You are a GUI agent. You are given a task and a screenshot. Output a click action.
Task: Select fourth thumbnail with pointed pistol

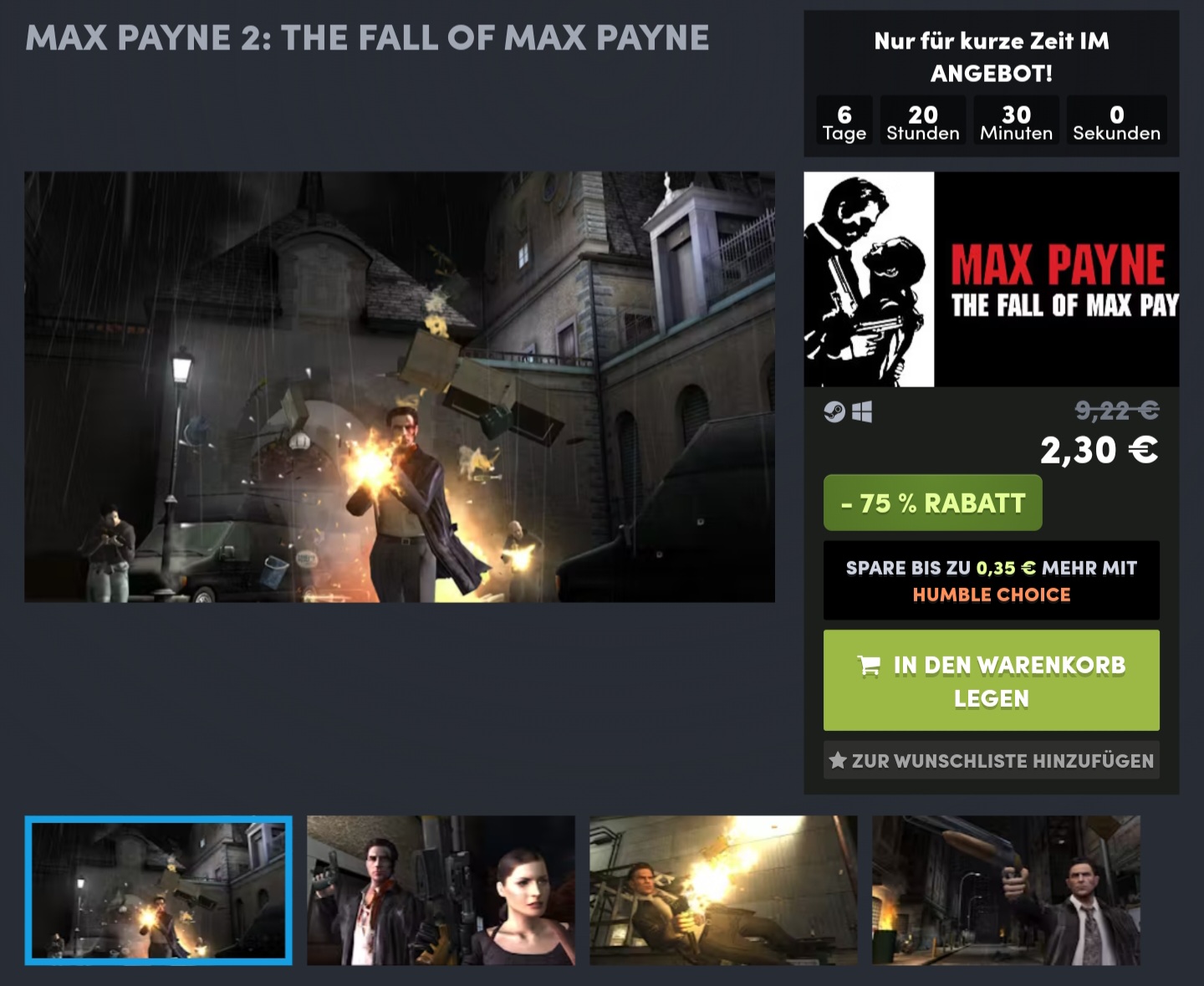[1006, 891]
